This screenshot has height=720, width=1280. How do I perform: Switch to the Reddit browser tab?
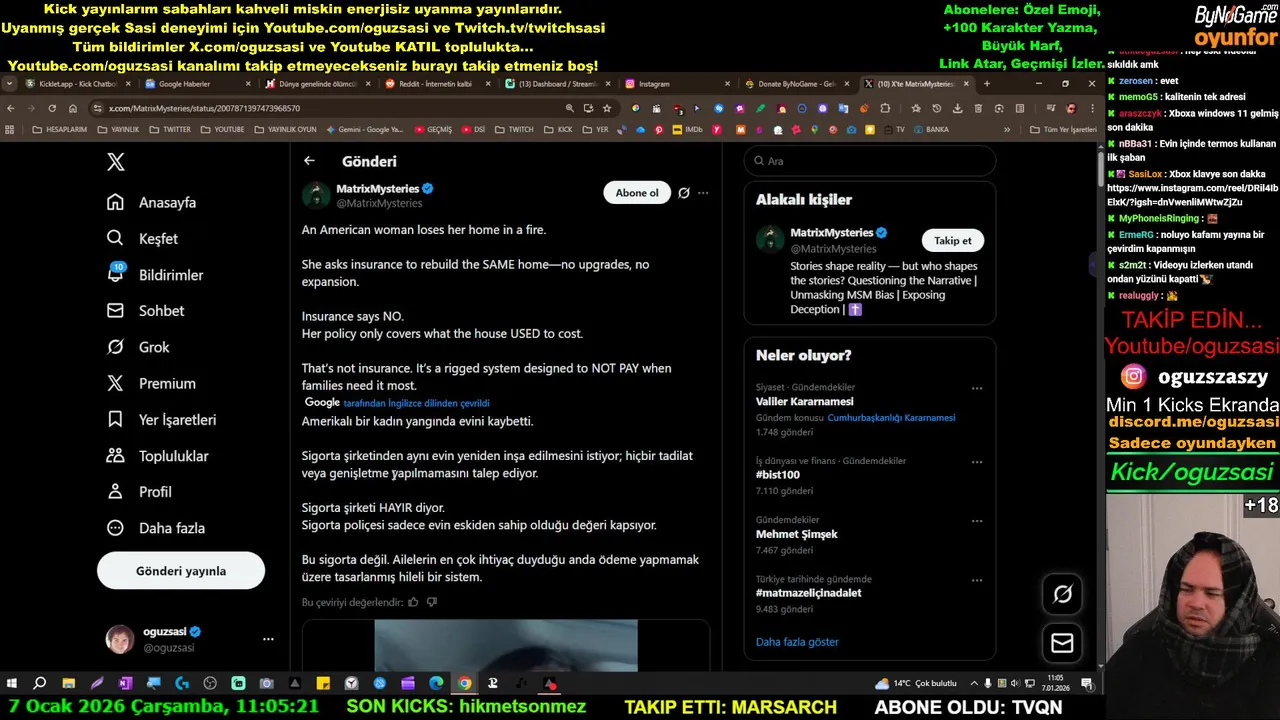(437, 84)
